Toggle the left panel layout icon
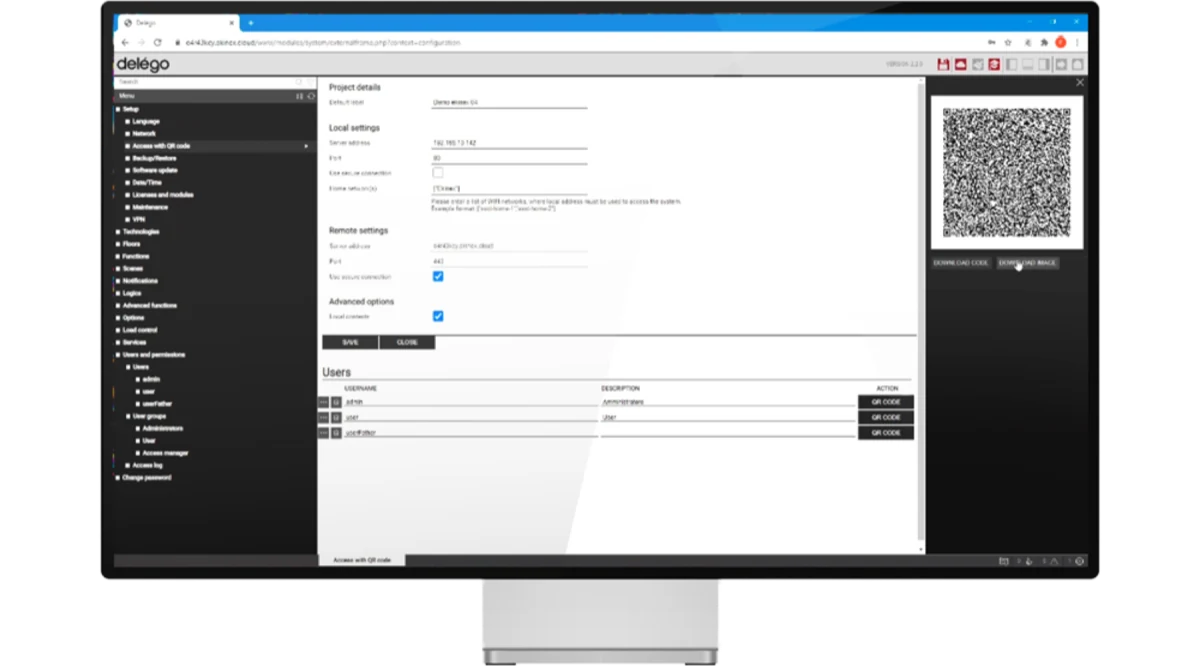The image size is (1200, 666). tap(1011, 65)
